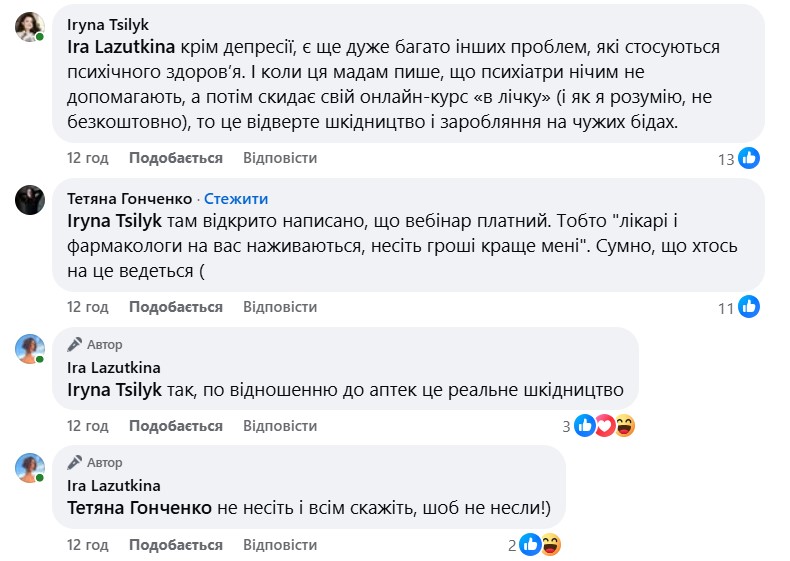Click Тетяна Гонченко mention in last comment
This screenshot has width=790, height=561.
(x=139, y=508)
